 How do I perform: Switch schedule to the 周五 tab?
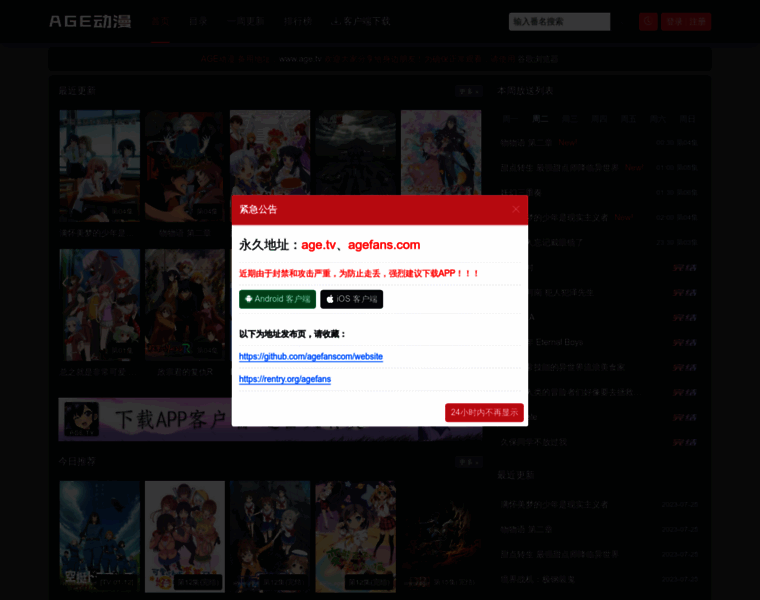(629, 119)
